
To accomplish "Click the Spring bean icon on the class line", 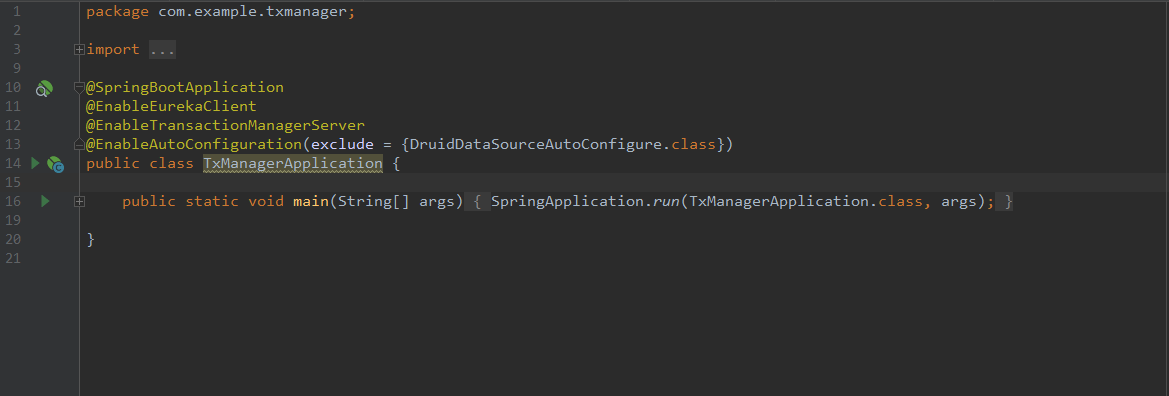I will coord(55,164).
